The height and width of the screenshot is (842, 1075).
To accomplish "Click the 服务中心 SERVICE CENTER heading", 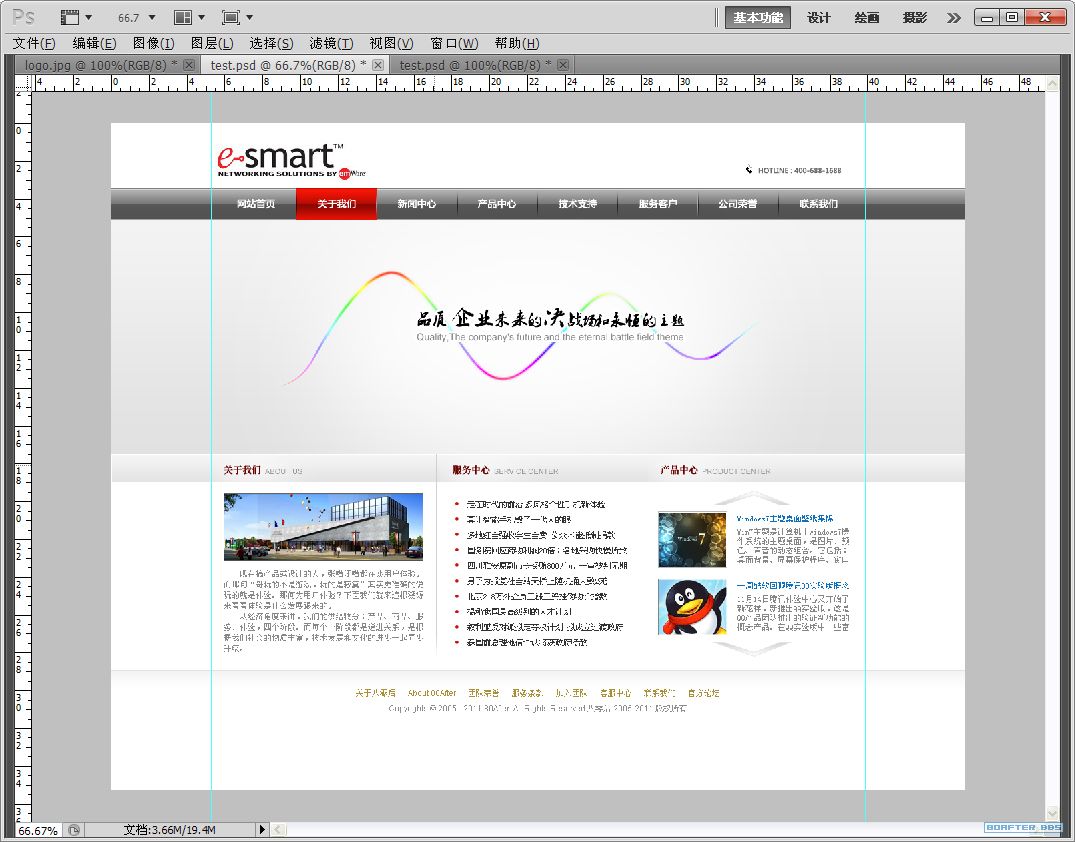I will tap(505, 470).
